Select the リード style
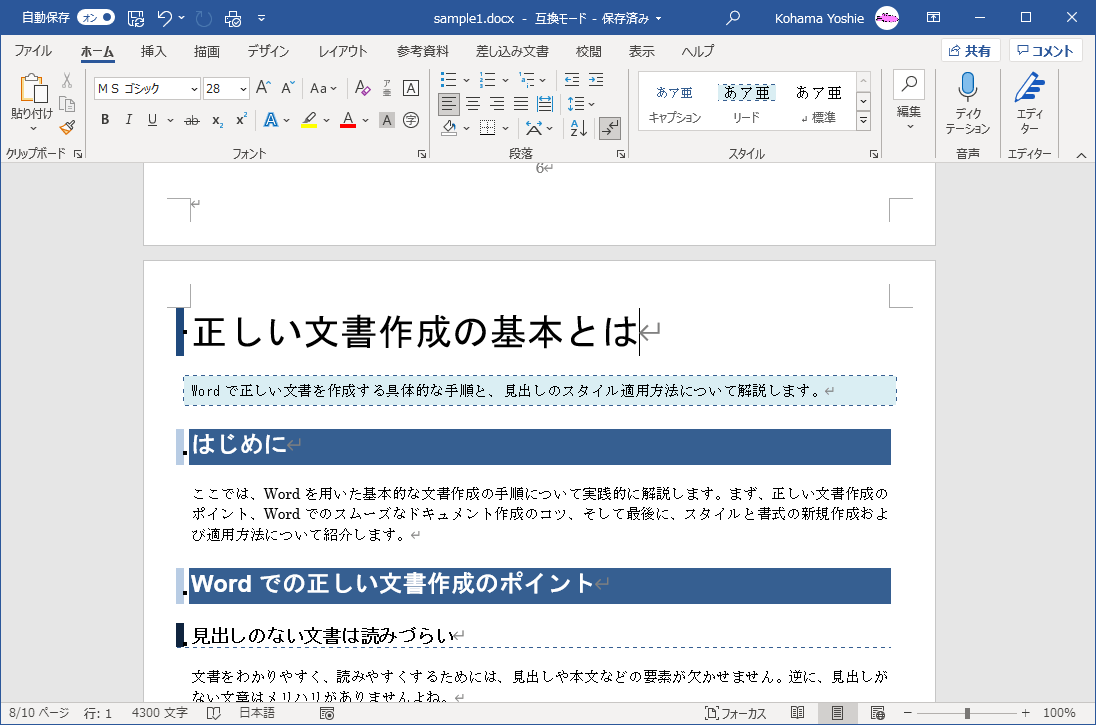The width and height of the screenshot is (1096, 725). [x=746, y=103]
